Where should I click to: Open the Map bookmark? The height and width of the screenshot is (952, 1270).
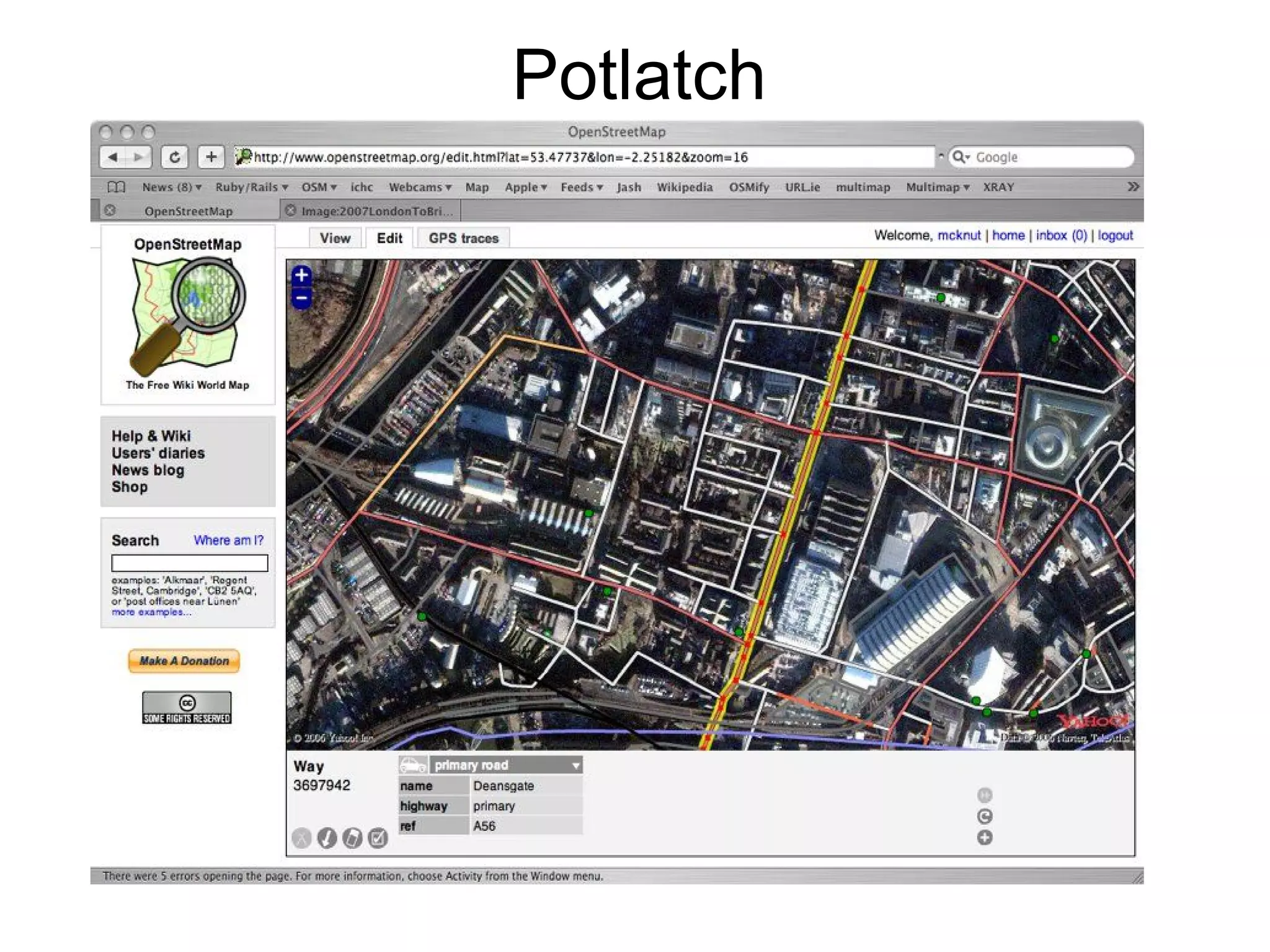click(477, 187)
